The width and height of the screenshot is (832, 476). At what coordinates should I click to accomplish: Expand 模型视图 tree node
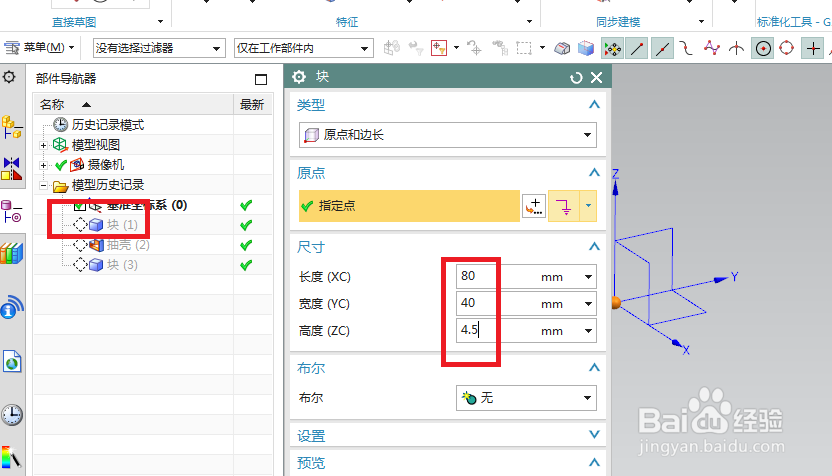(43, 145)
